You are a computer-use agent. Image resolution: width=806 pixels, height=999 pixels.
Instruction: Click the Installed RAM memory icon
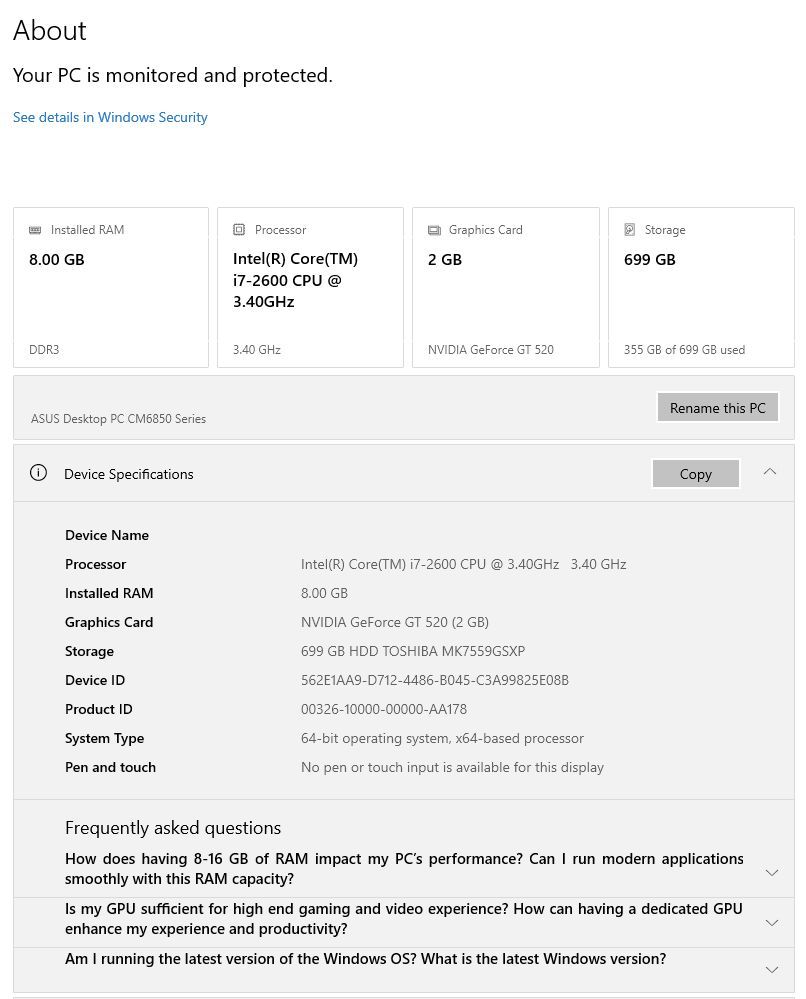tap(35, 230)
